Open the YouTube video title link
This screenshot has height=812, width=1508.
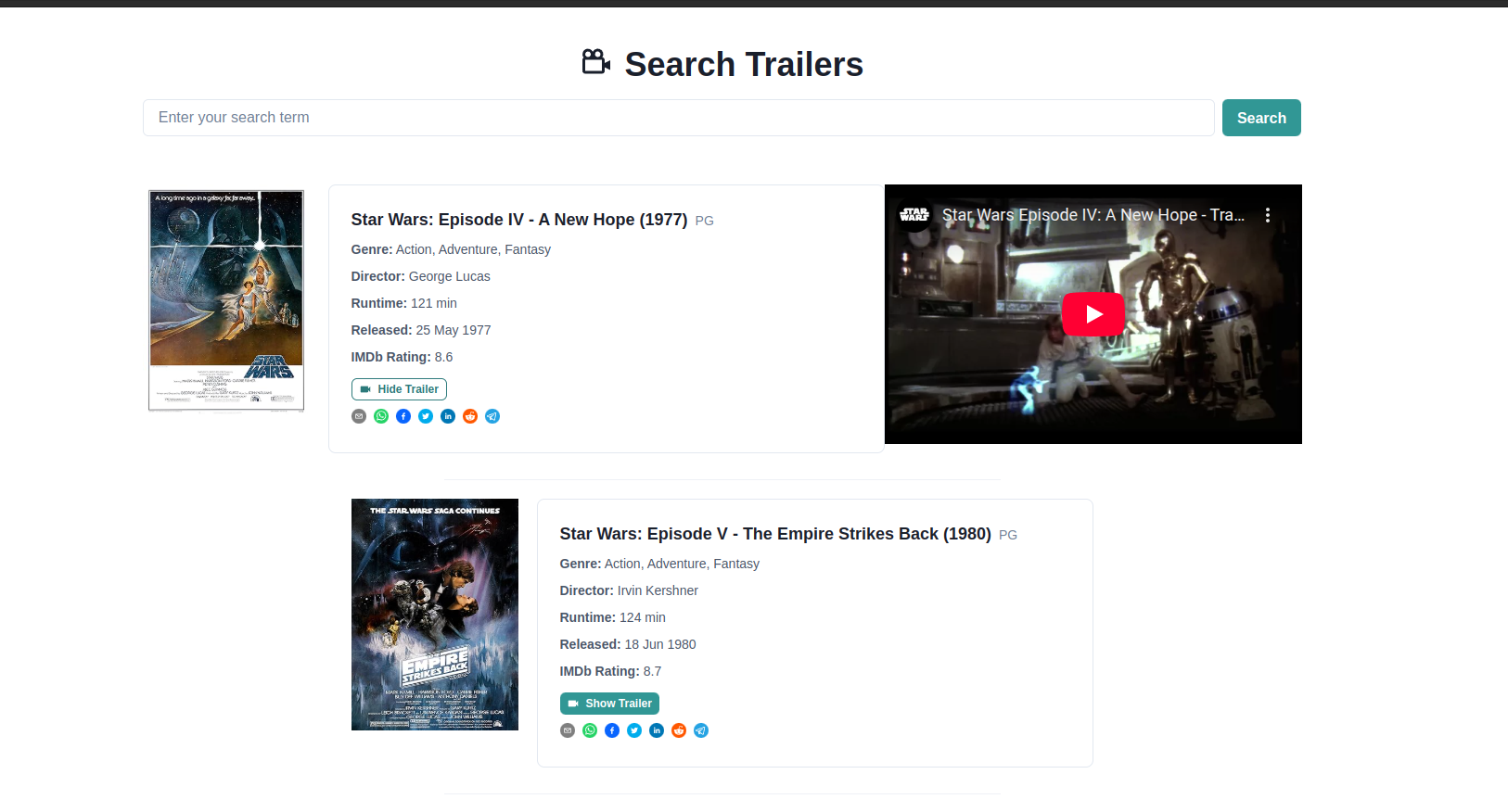[x=1093, y=215]
